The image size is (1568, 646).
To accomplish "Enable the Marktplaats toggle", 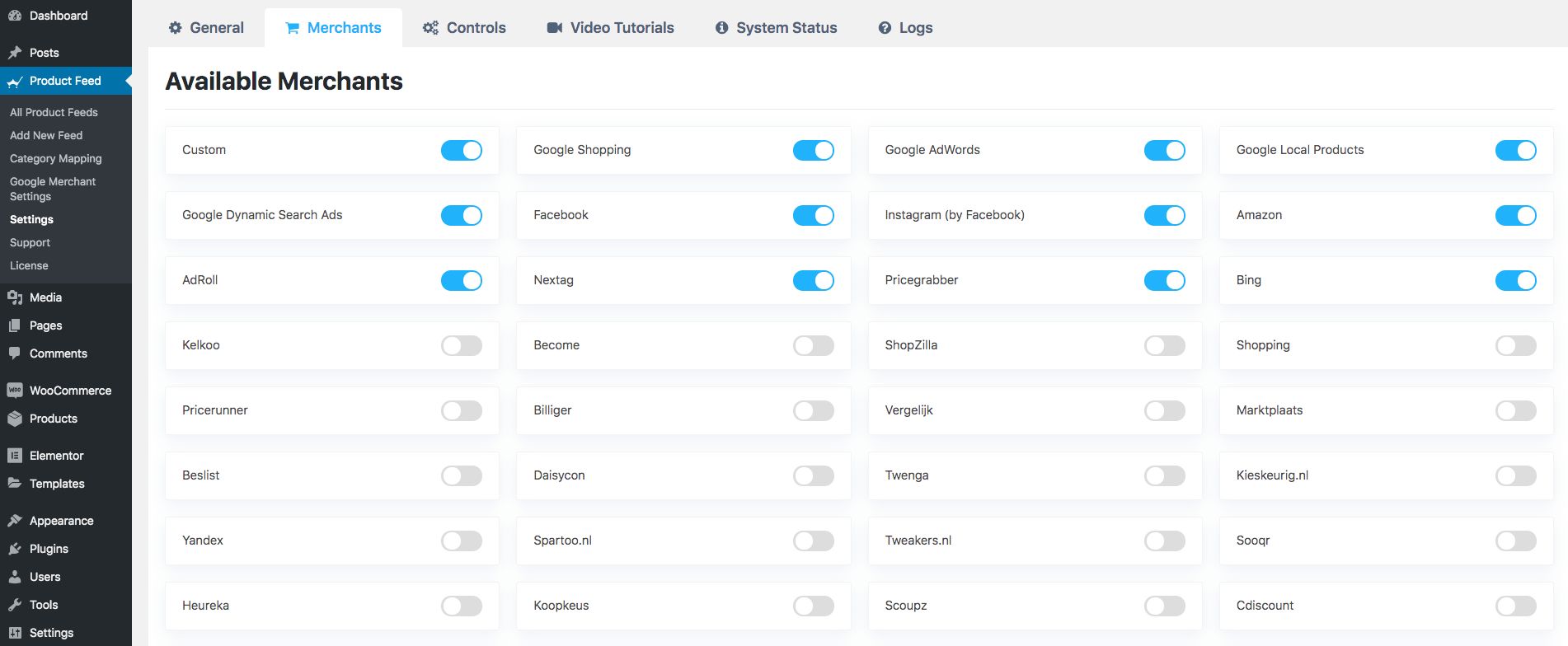I will click(x=1516, y=410).
